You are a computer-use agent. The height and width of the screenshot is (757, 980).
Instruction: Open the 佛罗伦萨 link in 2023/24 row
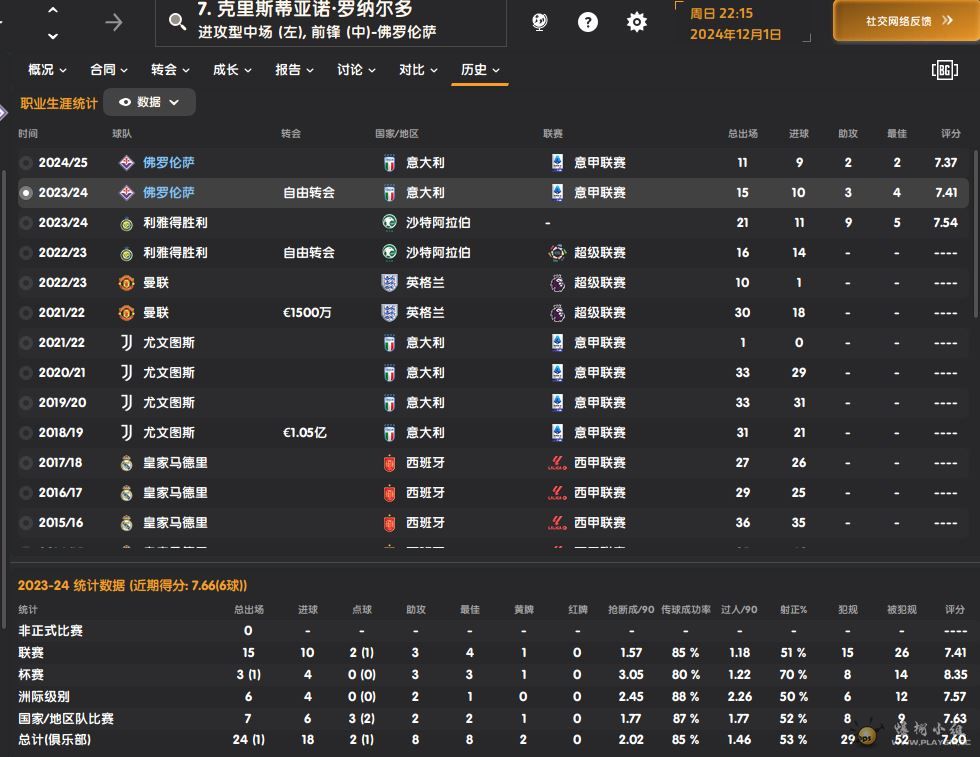coord(168,193)
